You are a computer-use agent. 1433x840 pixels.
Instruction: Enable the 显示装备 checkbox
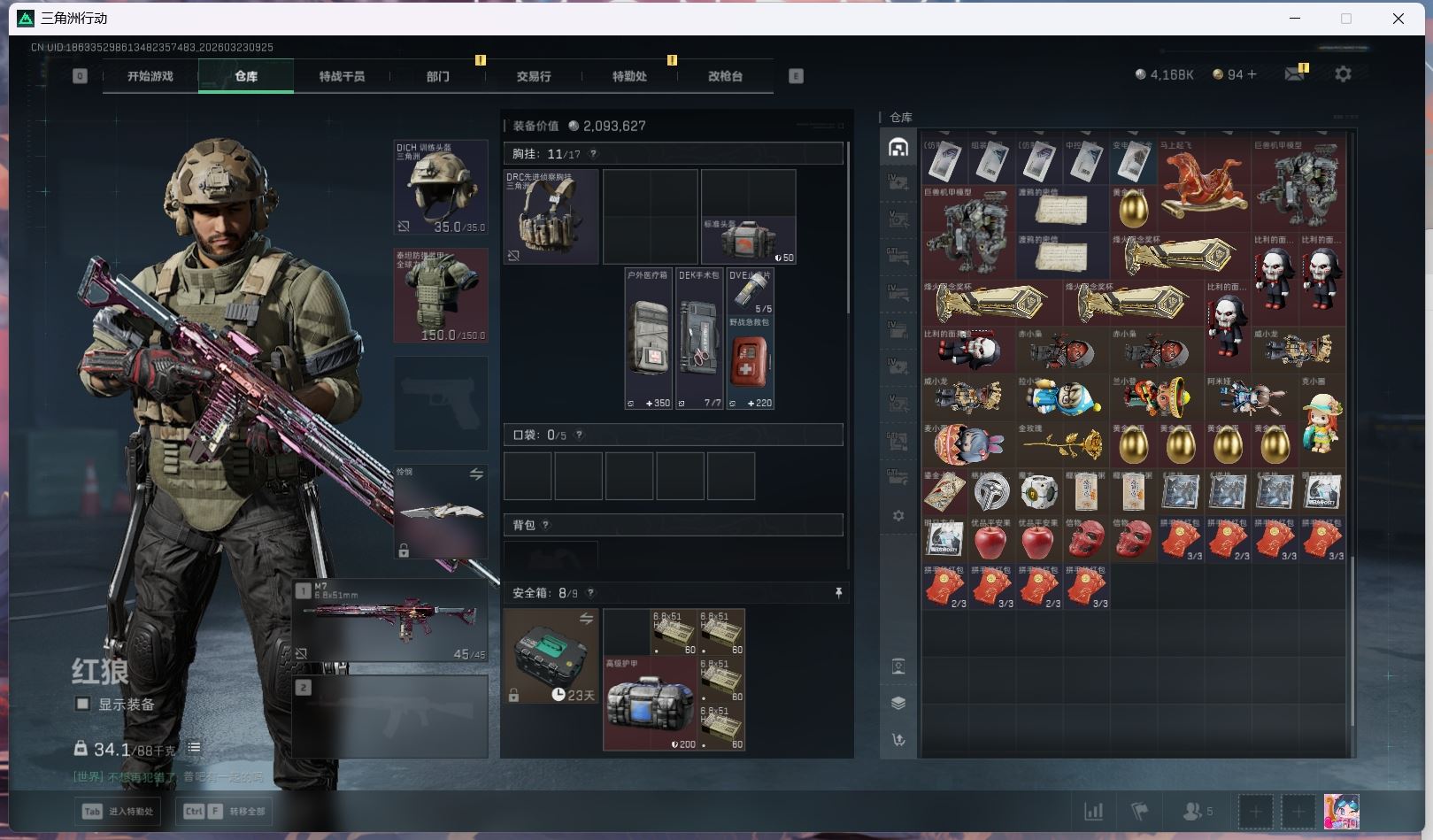pos(82,705)
